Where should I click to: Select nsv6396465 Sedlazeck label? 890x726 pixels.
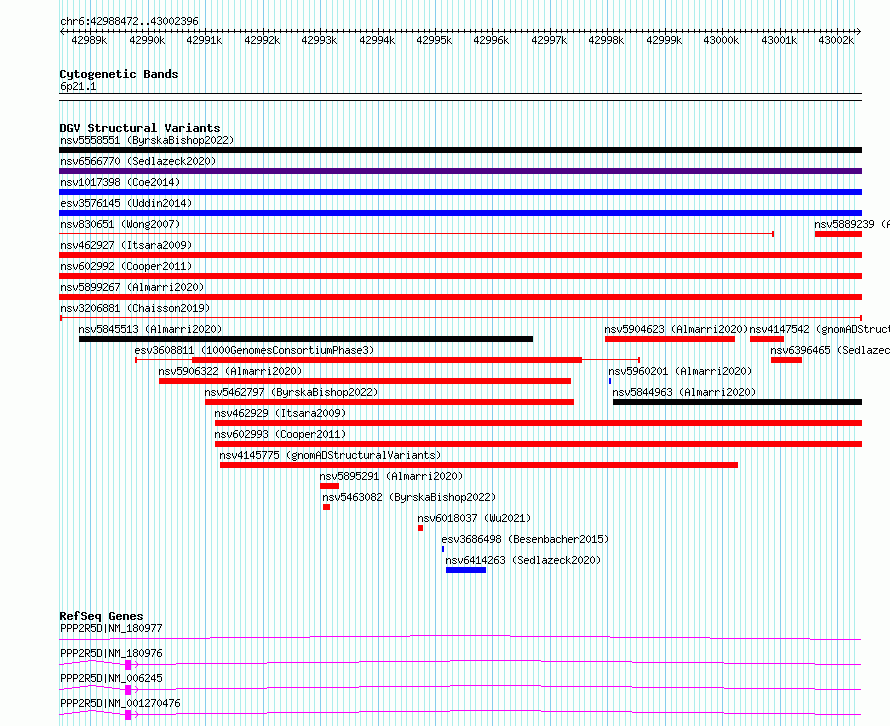point(830,350)
